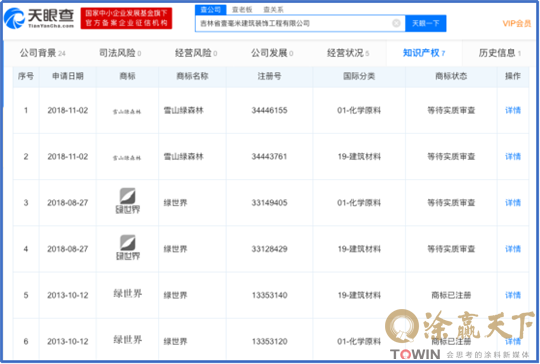The height and width of the screenshot is (364, 540).
Task: Select registration number 33149405
Action: (x=269, y=203)
